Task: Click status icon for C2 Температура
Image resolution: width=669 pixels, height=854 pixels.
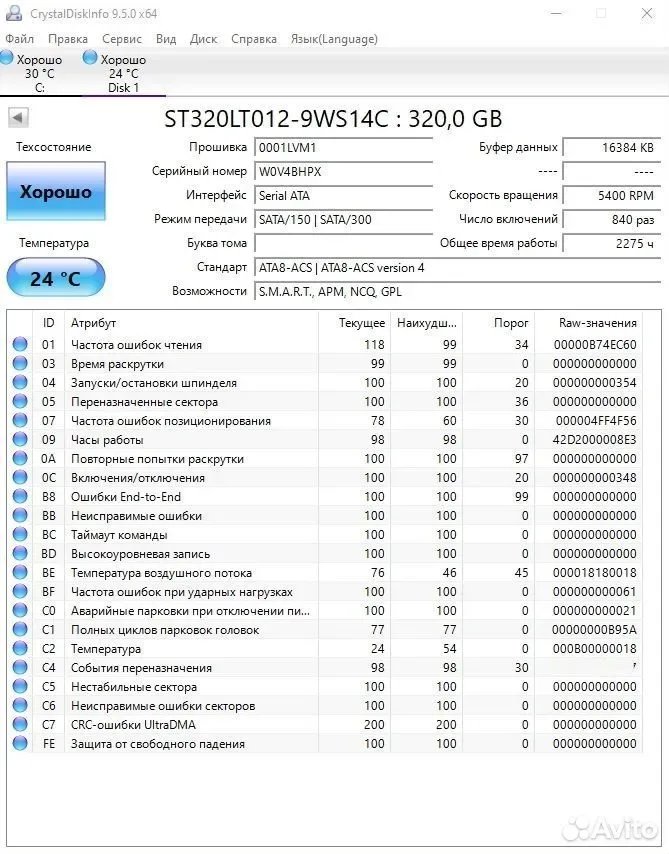Action: pyautogui.click(x=20, y=649)
